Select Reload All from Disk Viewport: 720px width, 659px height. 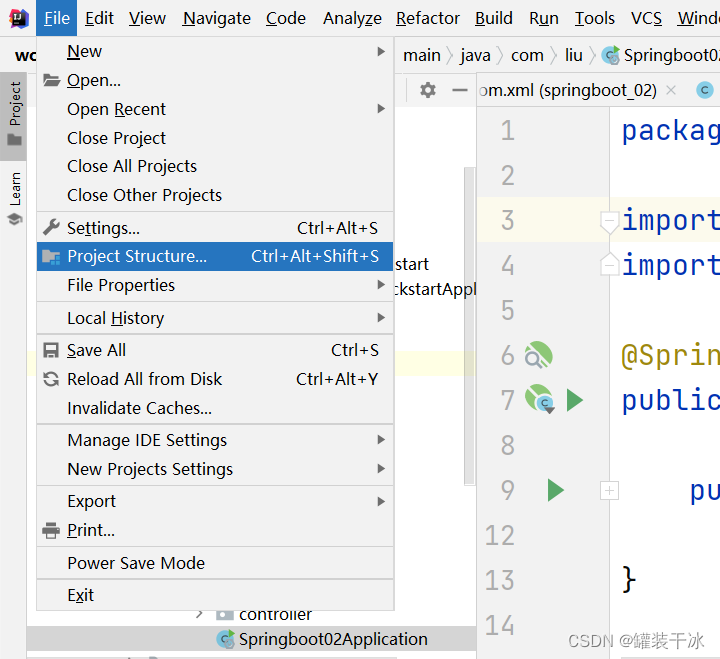coord(215,379)
